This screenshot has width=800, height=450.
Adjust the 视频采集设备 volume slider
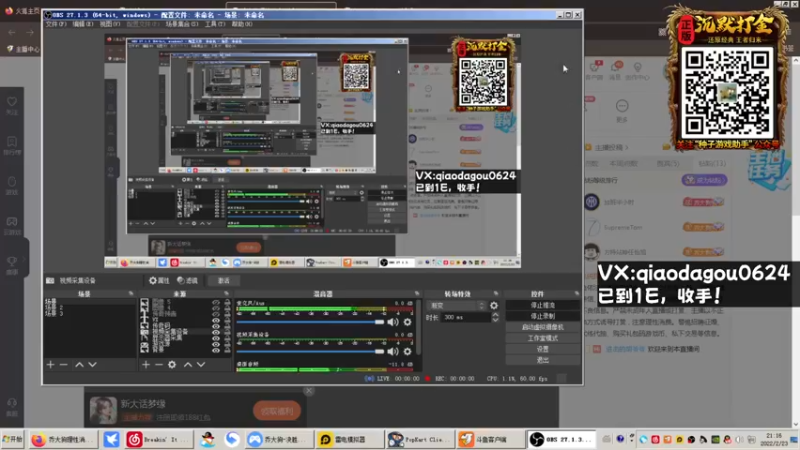coord(310,352)
